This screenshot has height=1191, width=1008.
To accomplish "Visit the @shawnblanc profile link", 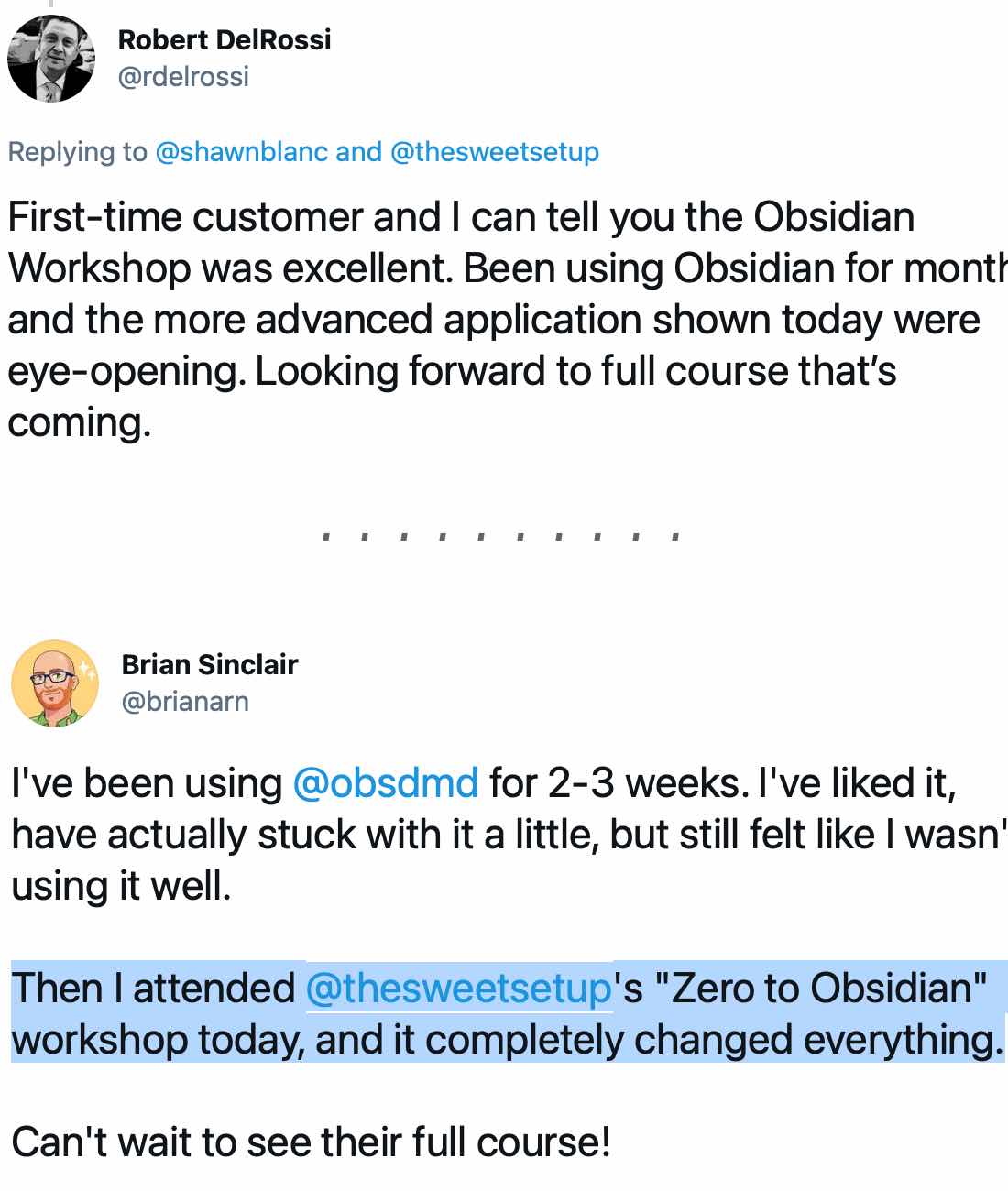I will [241, 152].
